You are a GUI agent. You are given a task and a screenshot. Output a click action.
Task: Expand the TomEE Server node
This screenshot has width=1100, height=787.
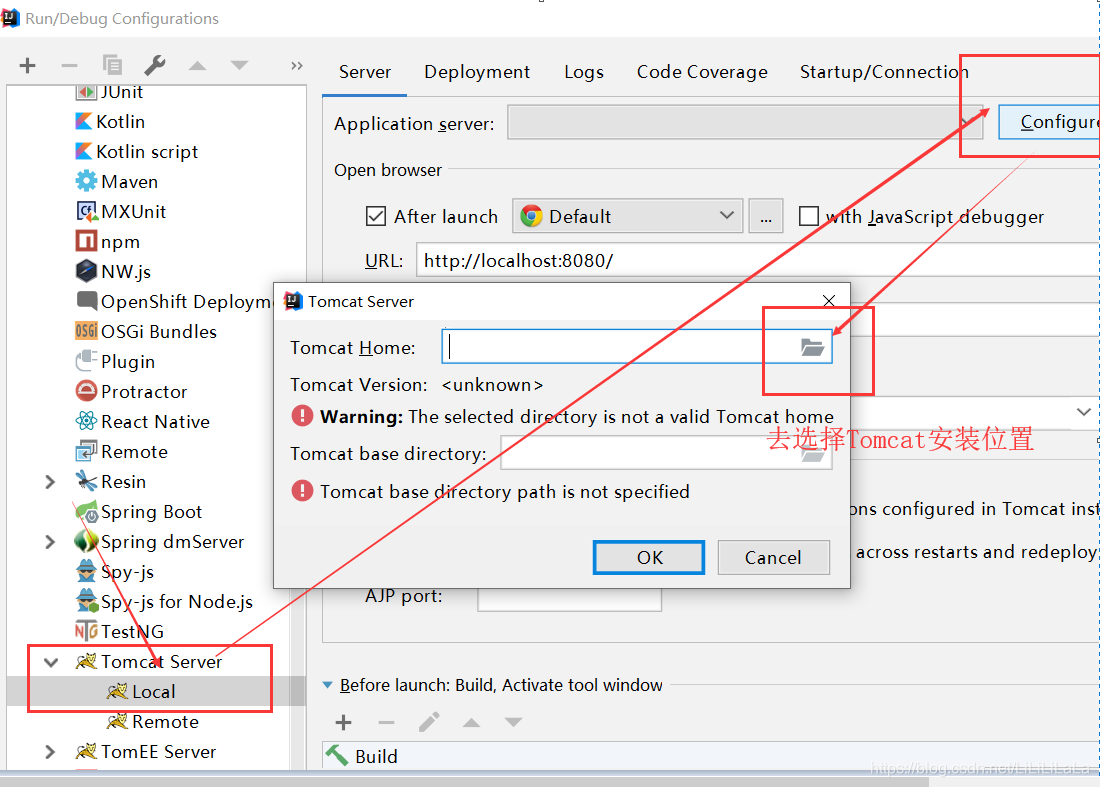tap(50, 752)
